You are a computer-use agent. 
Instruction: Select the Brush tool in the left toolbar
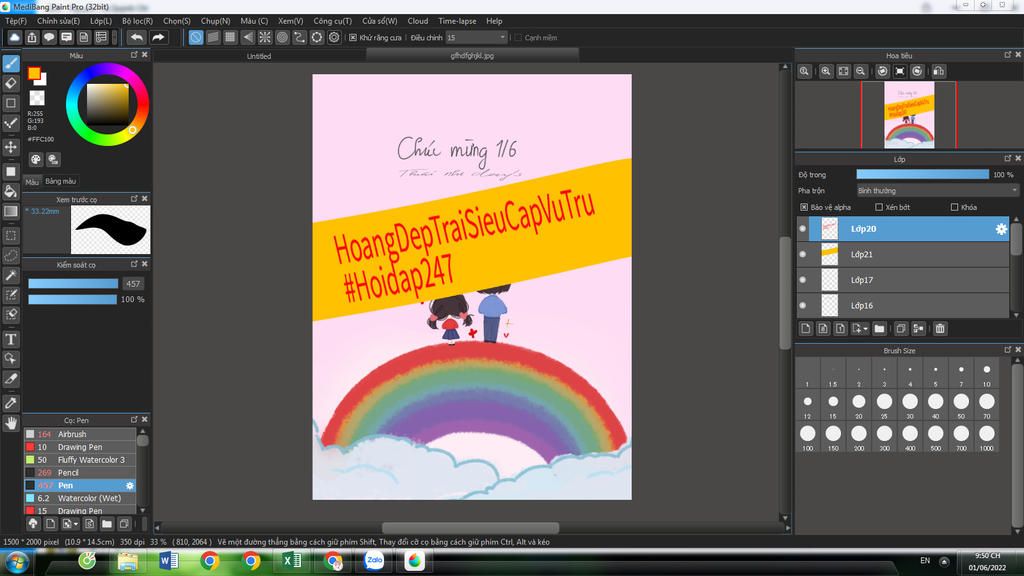pos(11,63)
